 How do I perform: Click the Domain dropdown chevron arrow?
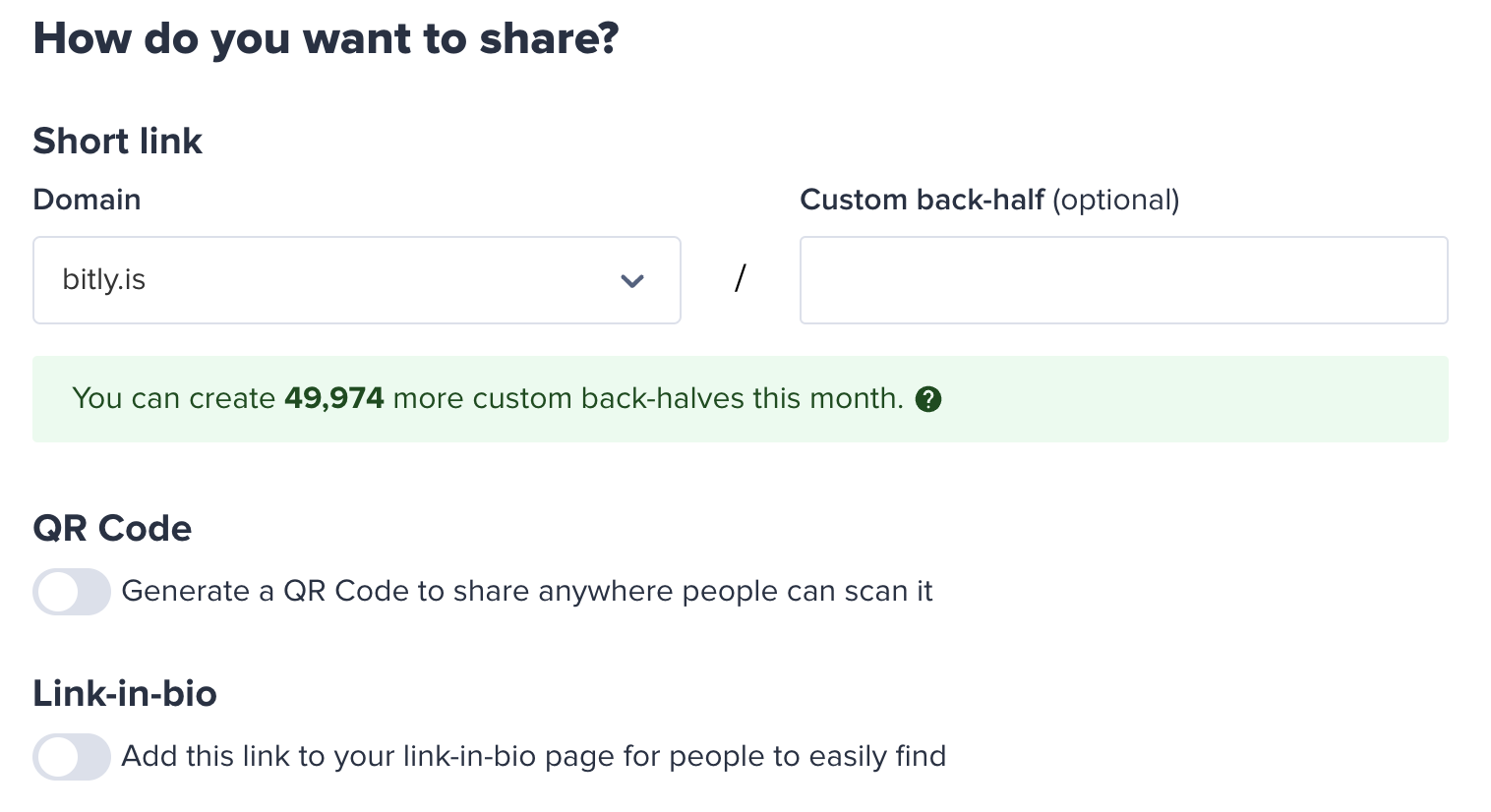point(632,281)
